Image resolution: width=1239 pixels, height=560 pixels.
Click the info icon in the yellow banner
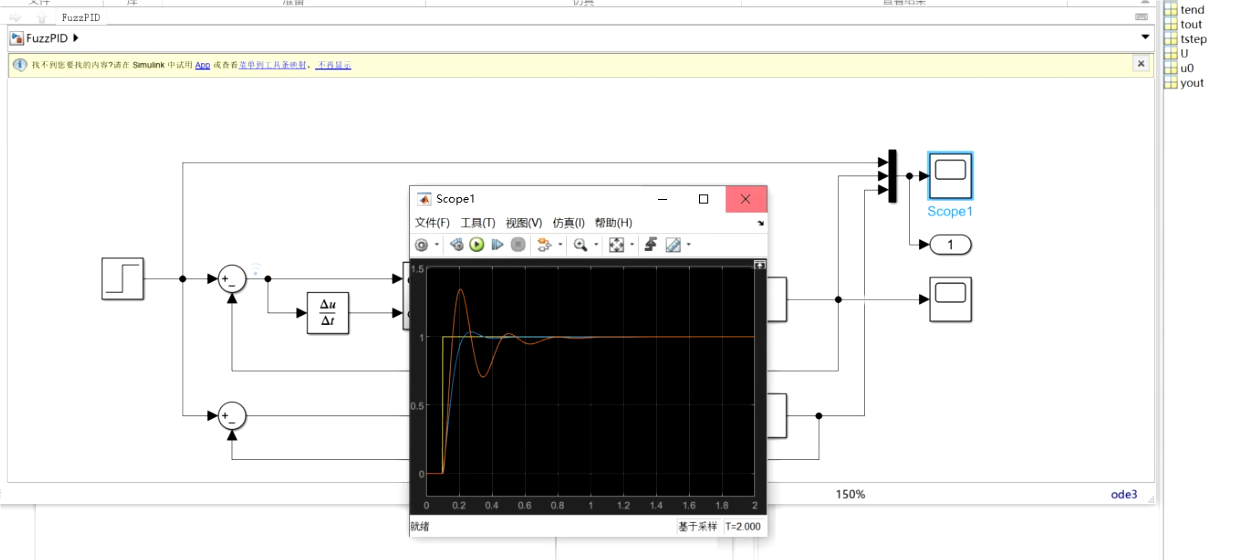tap(20, 64)
